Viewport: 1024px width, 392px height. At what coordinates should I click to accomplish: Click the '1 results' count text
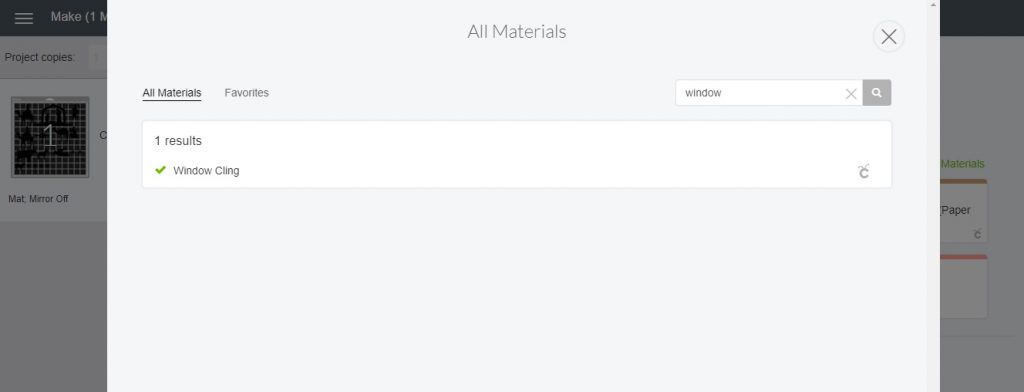(178, 141)
